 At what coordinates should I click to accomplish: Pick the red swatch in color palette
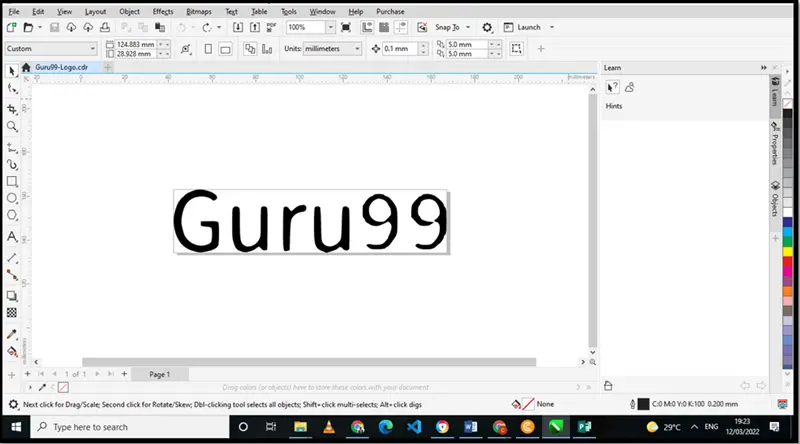(x=788, y=262)
